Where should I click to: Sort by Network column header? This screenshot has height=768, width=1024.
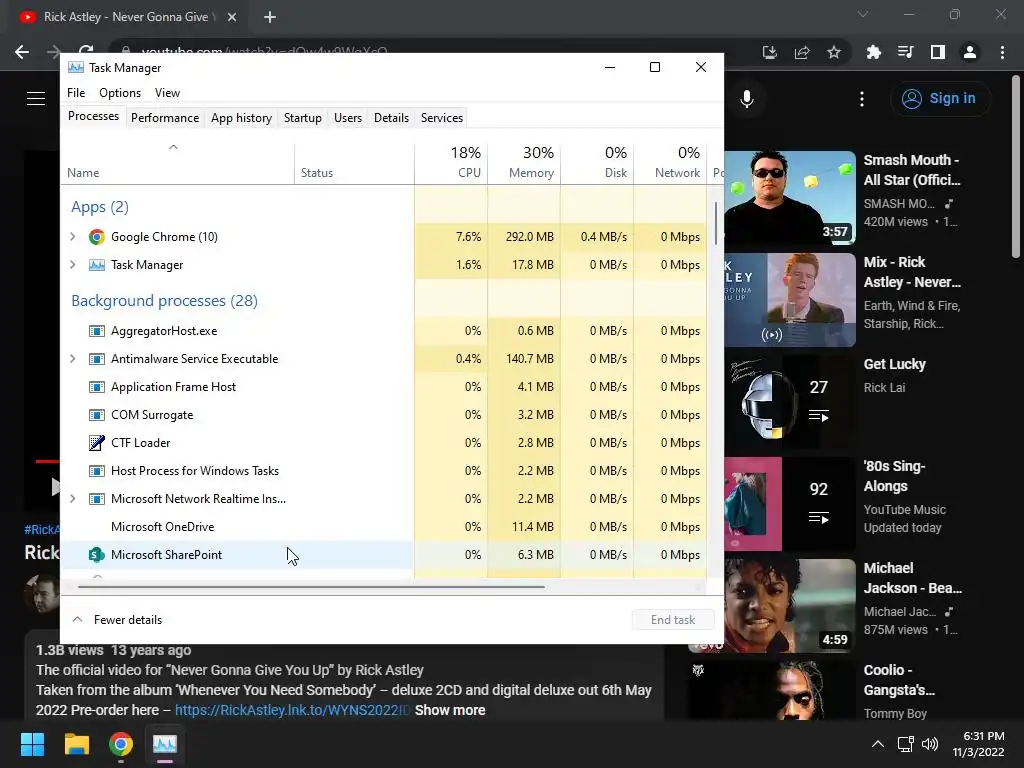tap(670, 162)
